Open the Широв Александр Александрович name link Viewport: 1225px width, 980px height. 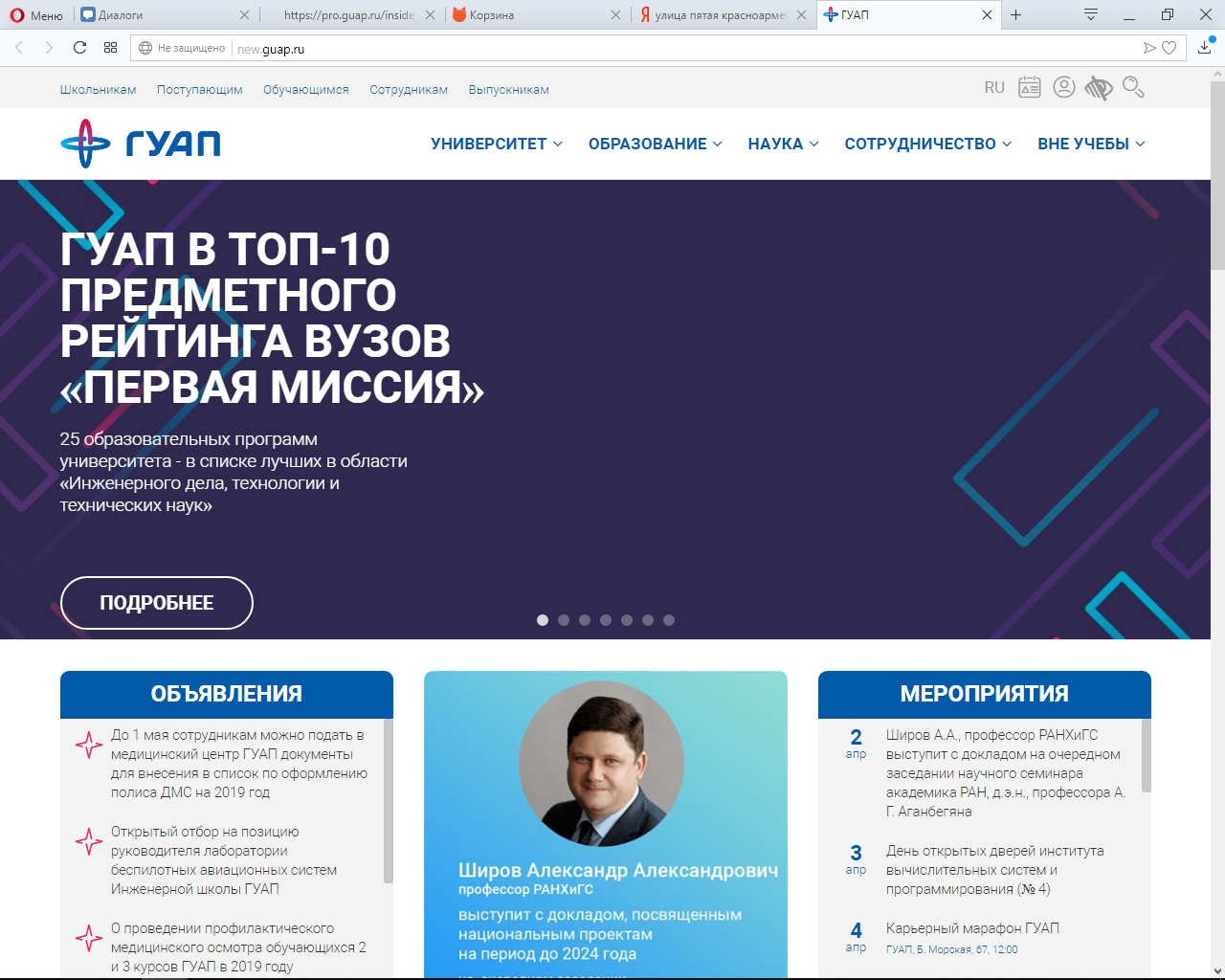(x=618, y=870)
